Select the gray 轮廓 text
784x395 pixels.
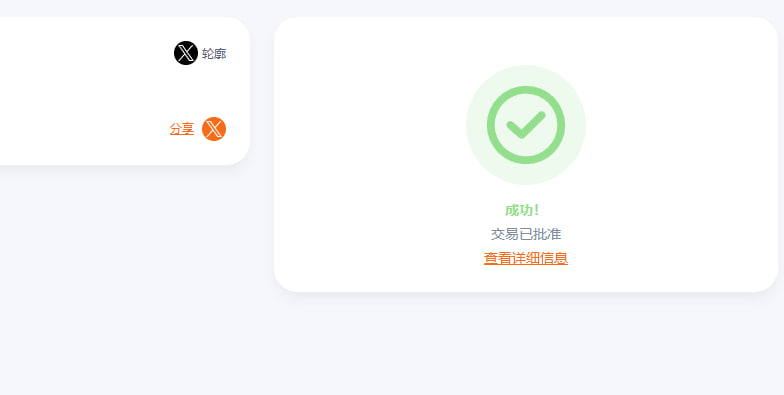[x=214, y=54]
